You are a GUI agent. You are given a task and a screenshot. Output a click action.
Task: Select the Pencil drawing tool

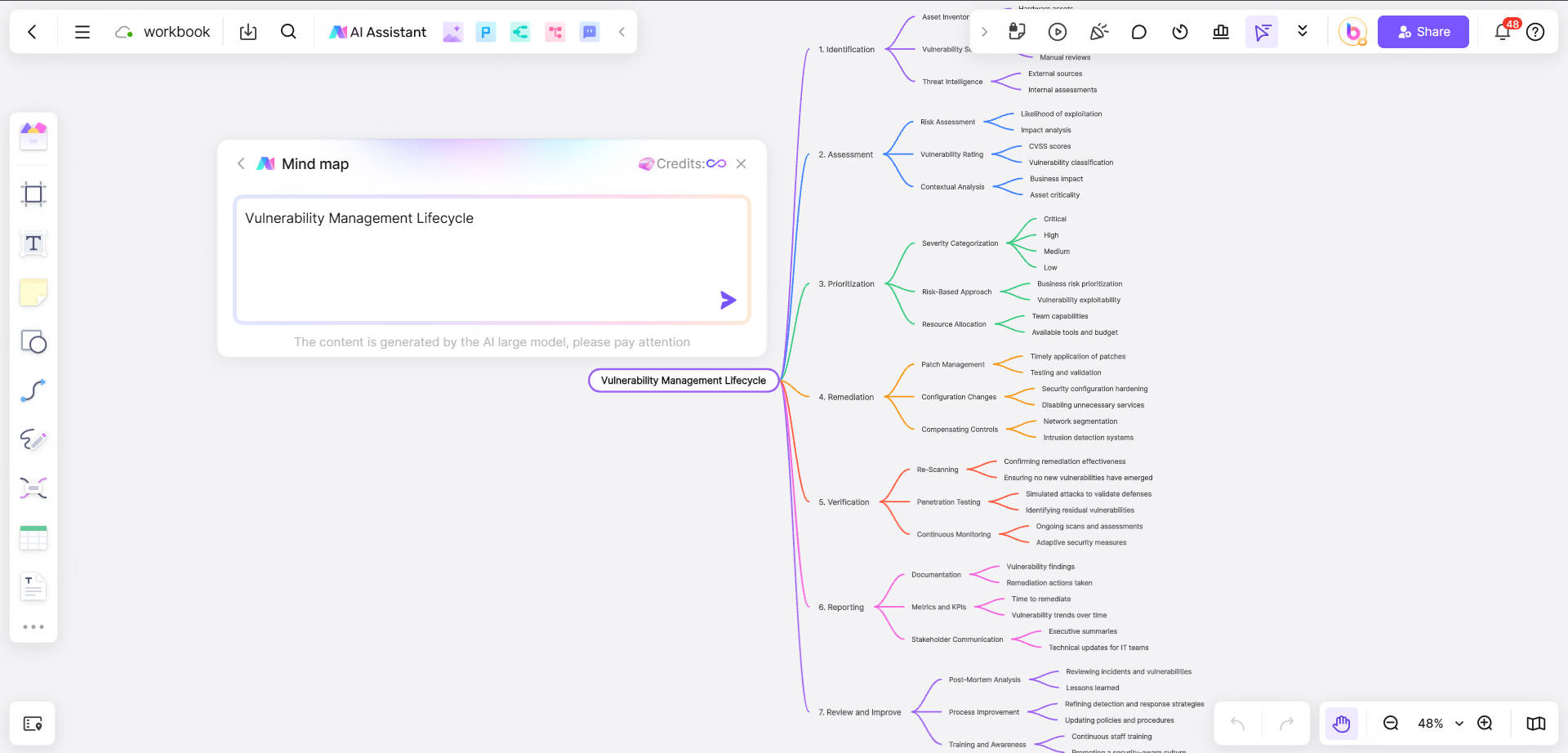(x=33, y=439)
